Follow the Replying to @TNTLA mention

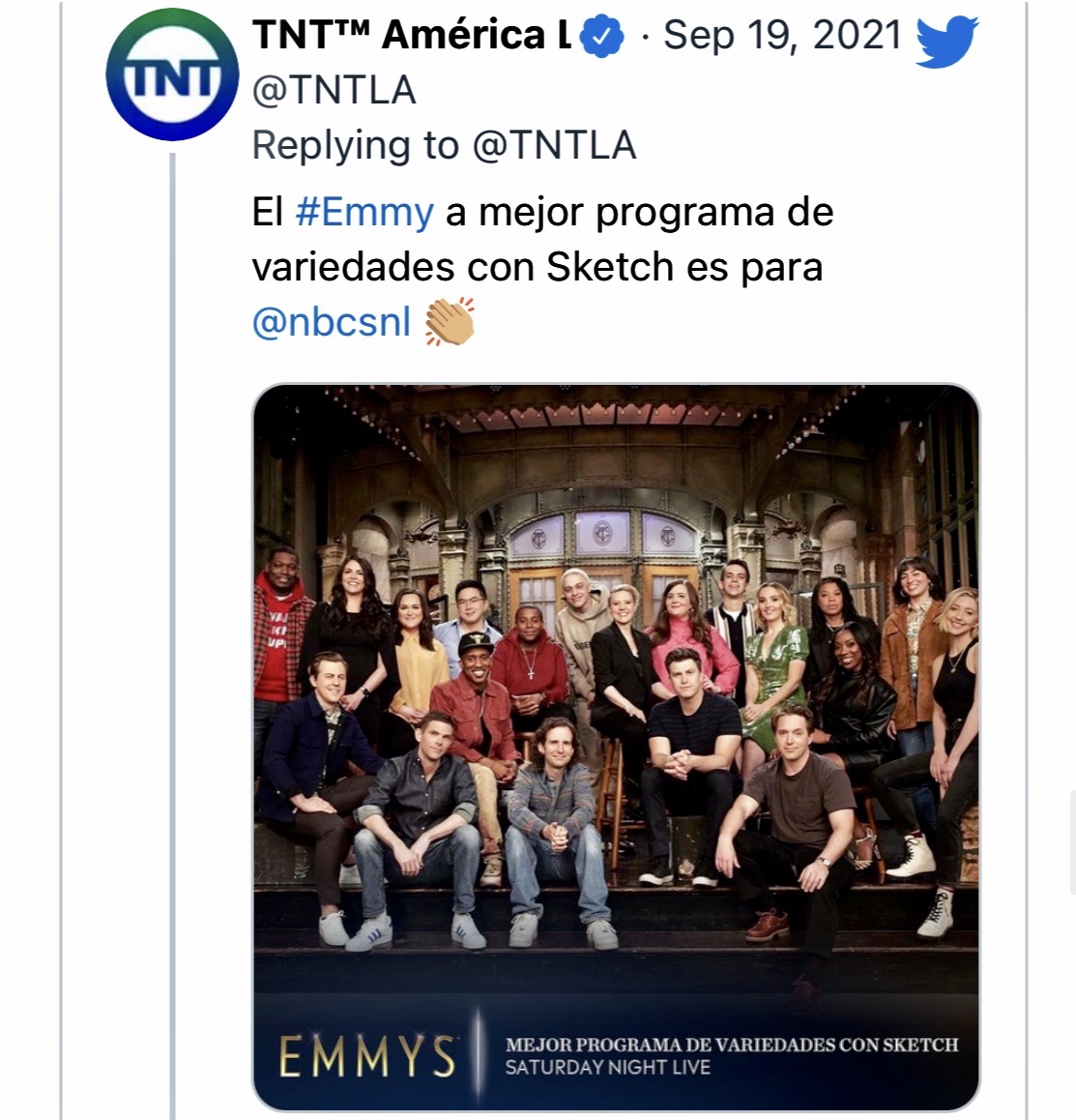point(554,145)
